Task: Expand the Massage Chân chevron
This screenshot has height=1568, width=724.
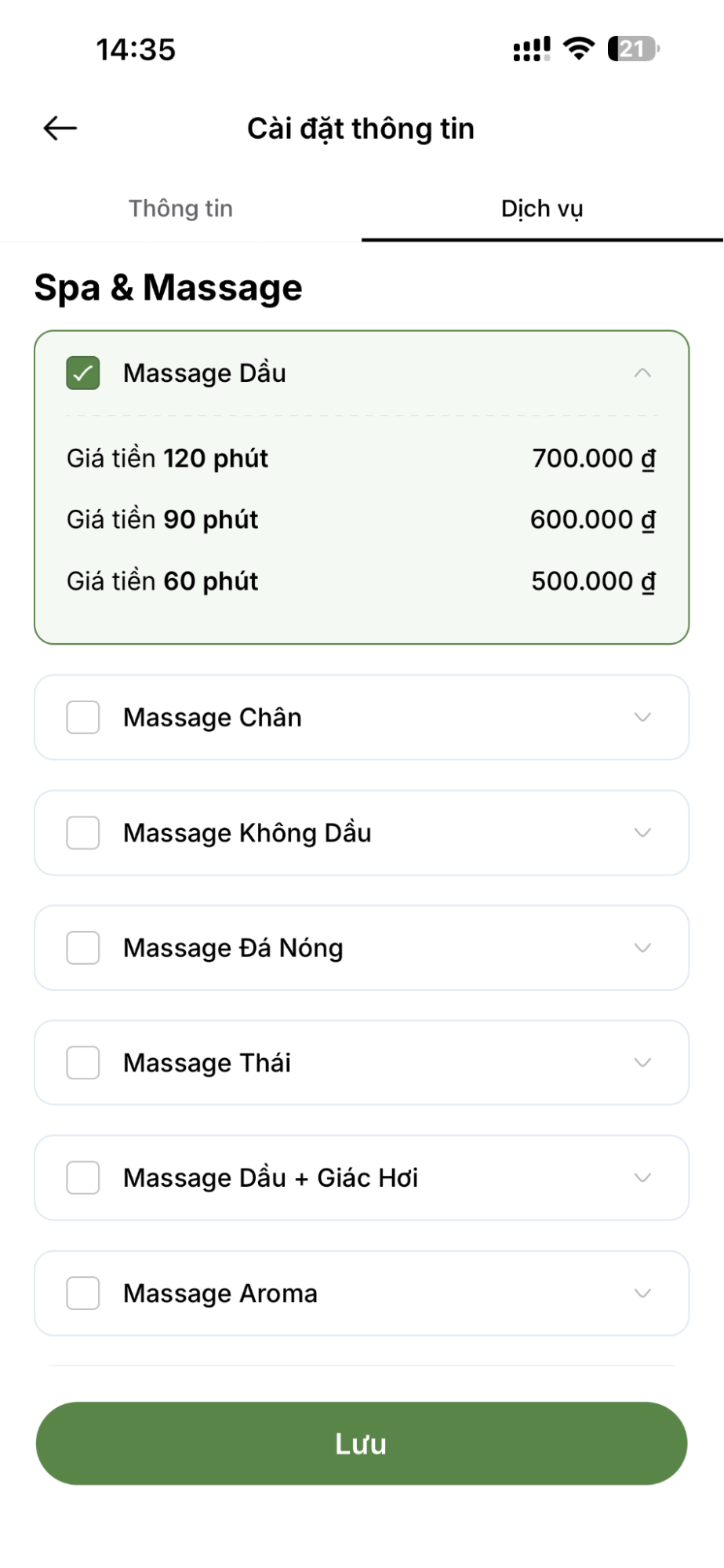Action: (x=642, y=717)
